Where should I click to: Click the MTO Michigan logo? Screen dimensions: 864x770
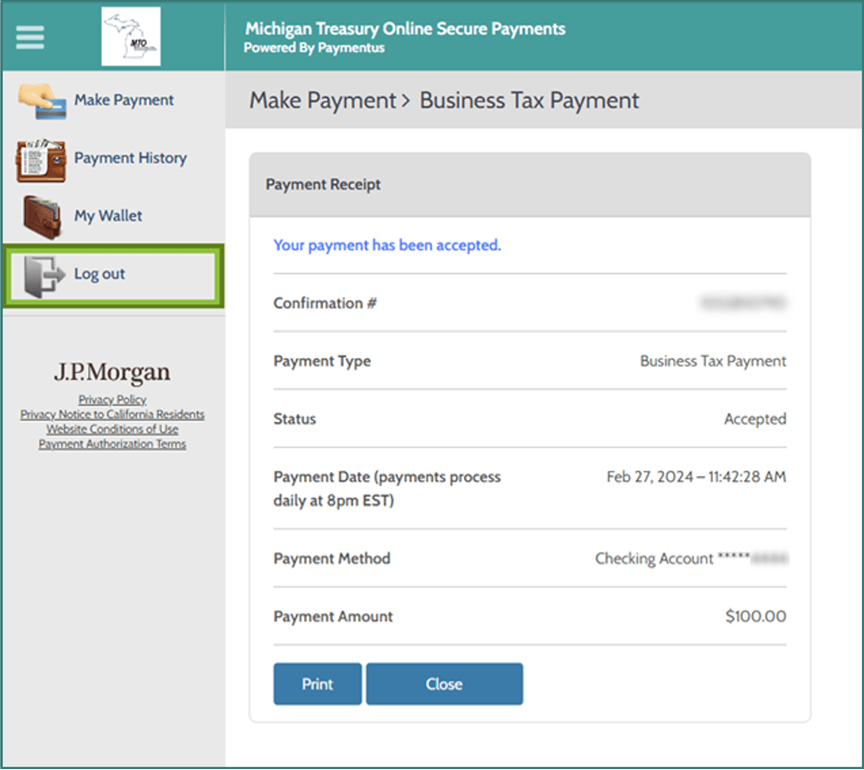pos(130,37)
